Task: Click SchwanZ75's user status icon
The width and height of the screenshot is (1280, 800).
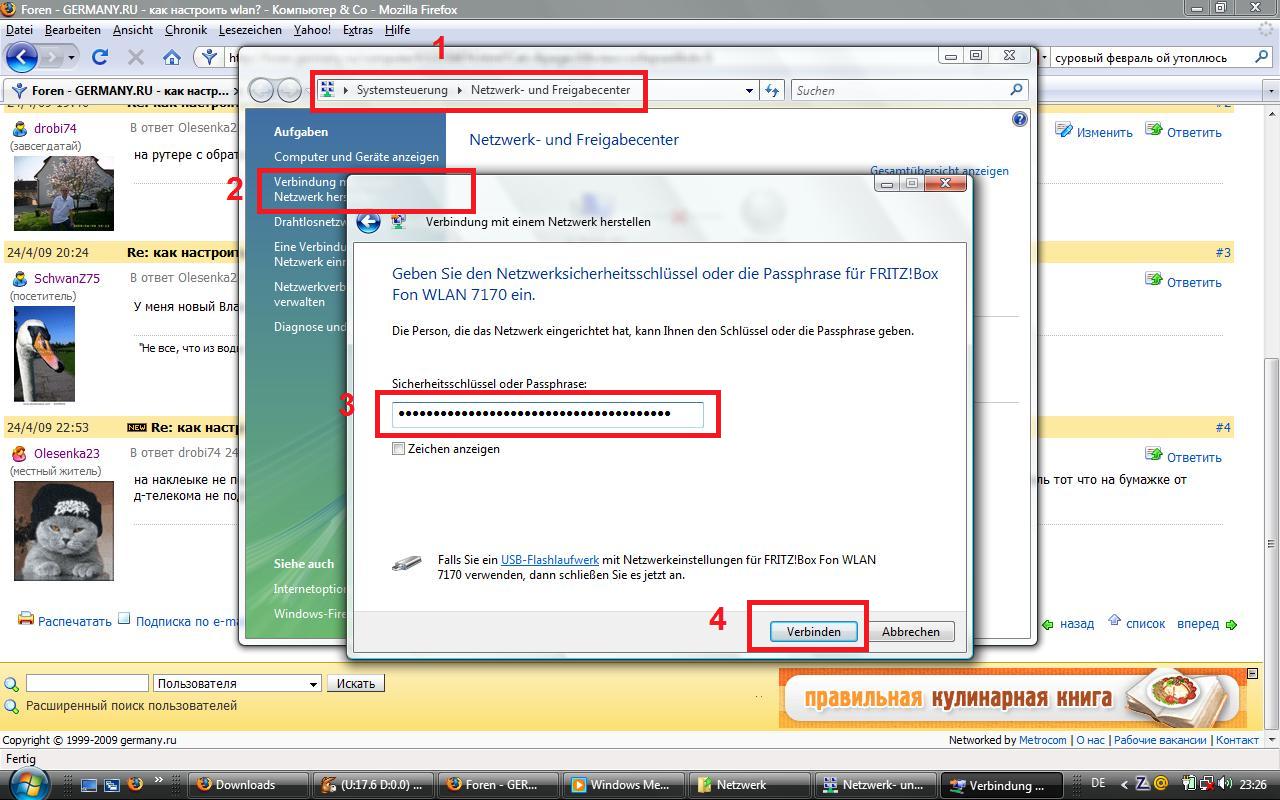Action: point(20,278)
